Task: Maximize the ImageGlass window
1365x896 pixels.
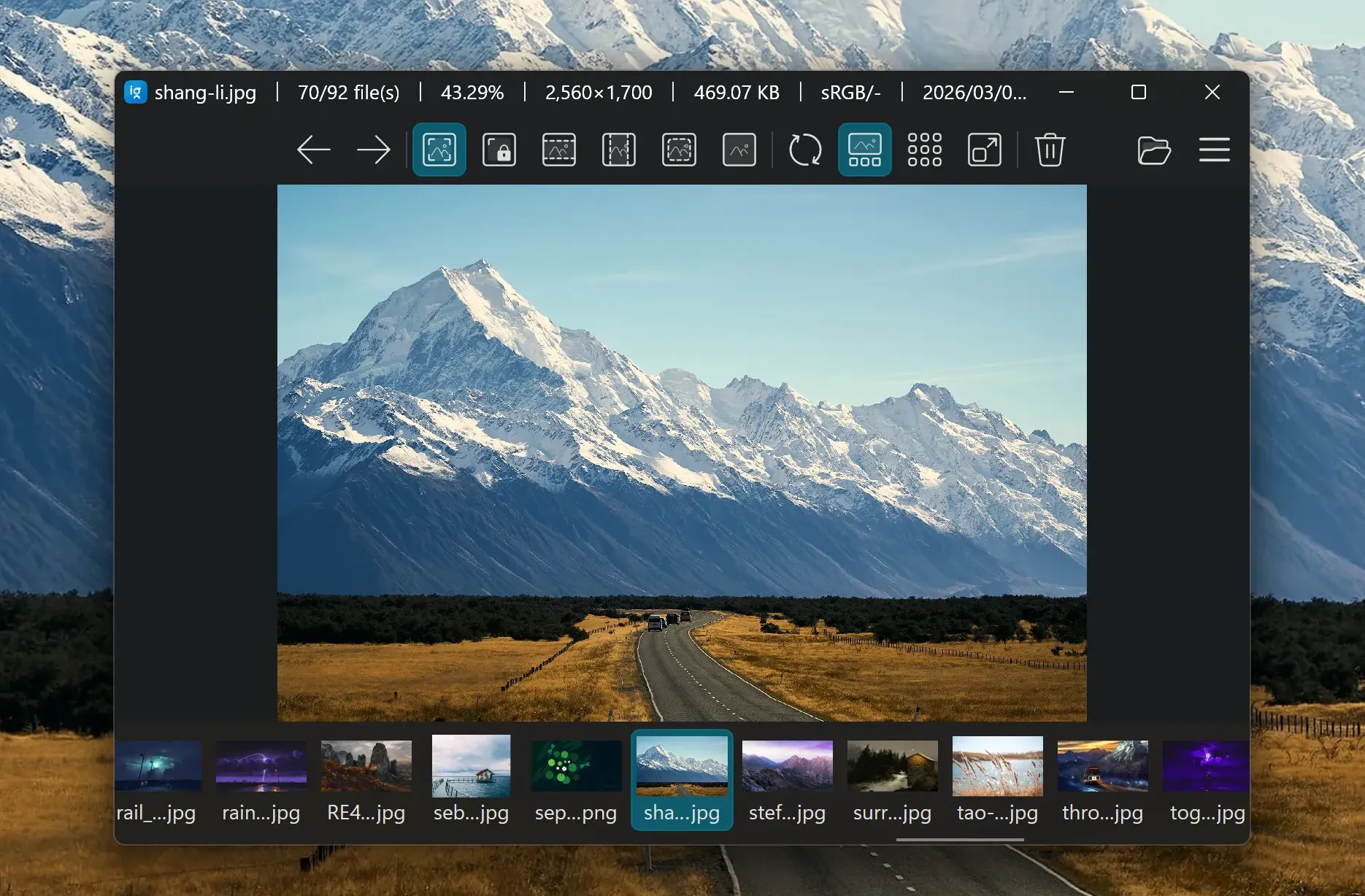Action: click(x=1139, y=92)
